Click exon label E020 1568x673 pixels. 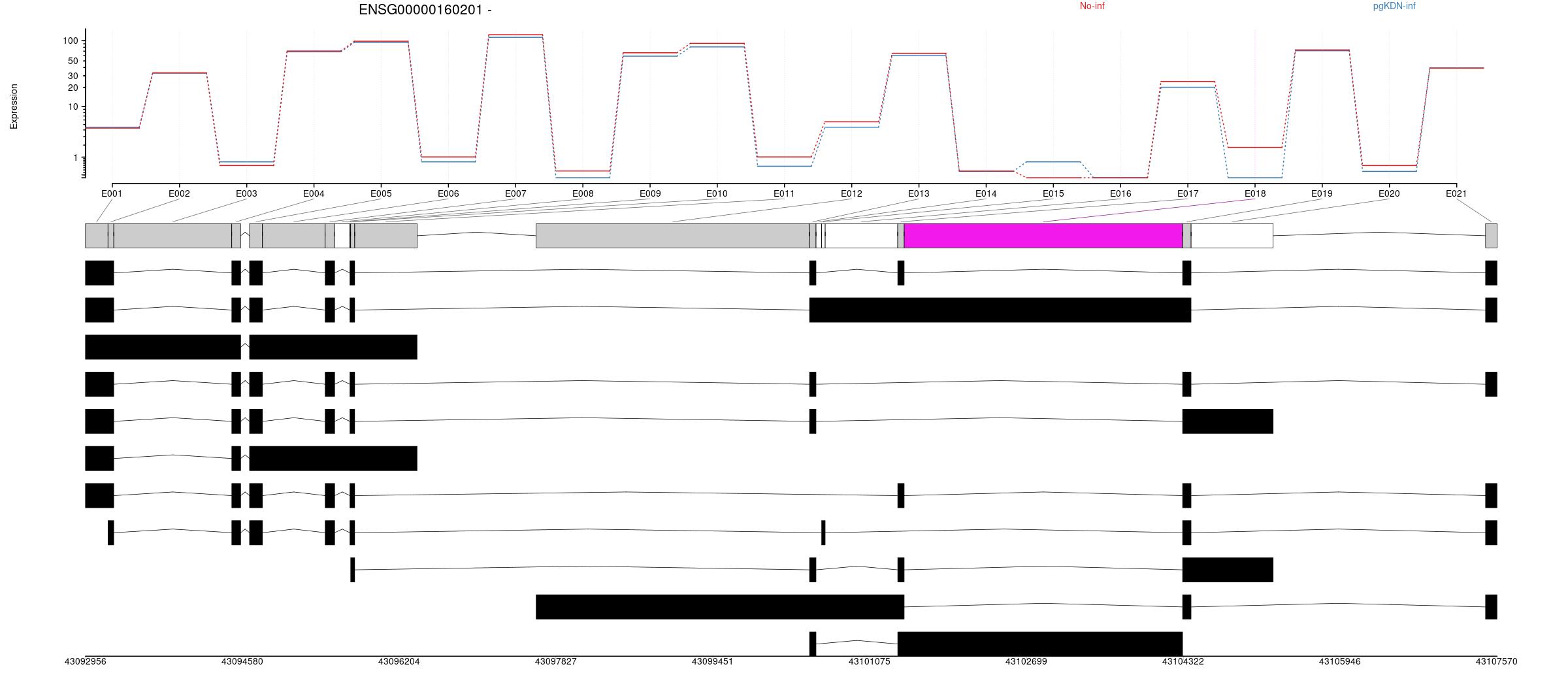coord(1389,193)
